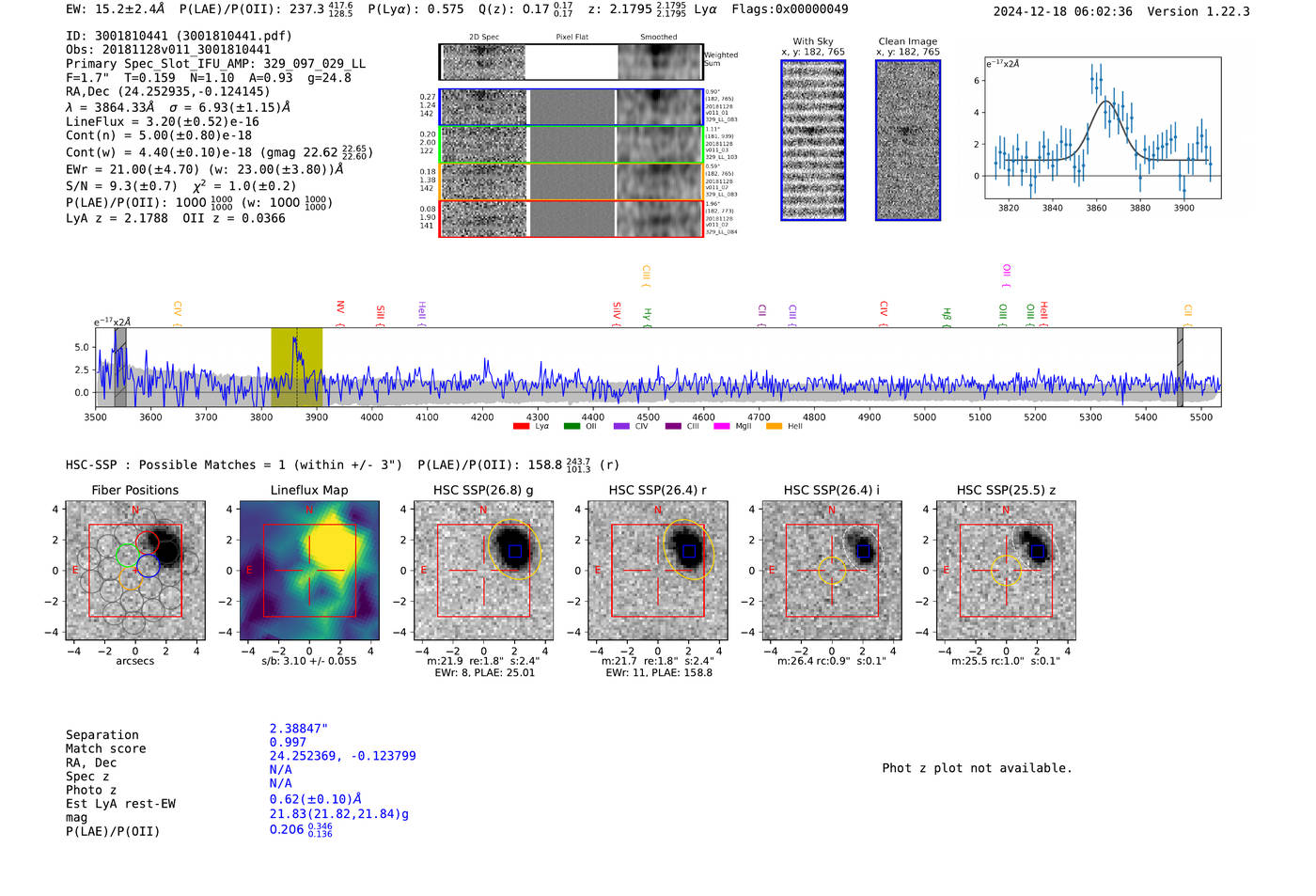
Task: Click the Primary Spec_Slot_IFU_AMP line
Action: click(x=215, y=64)
